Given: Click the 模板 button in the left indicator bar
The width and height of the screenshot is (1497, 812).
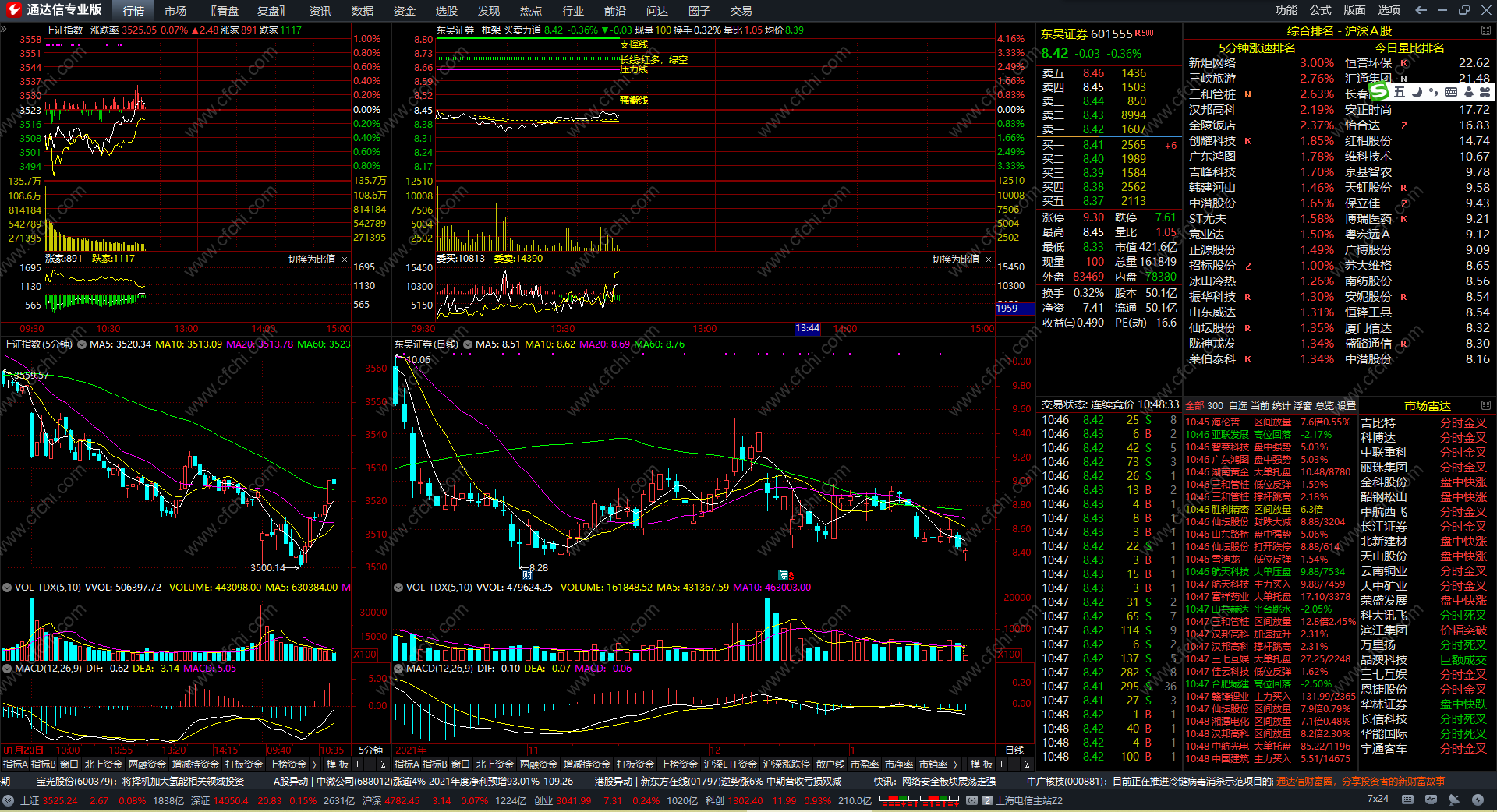Looking at the screenshot, I should [338, 764].
